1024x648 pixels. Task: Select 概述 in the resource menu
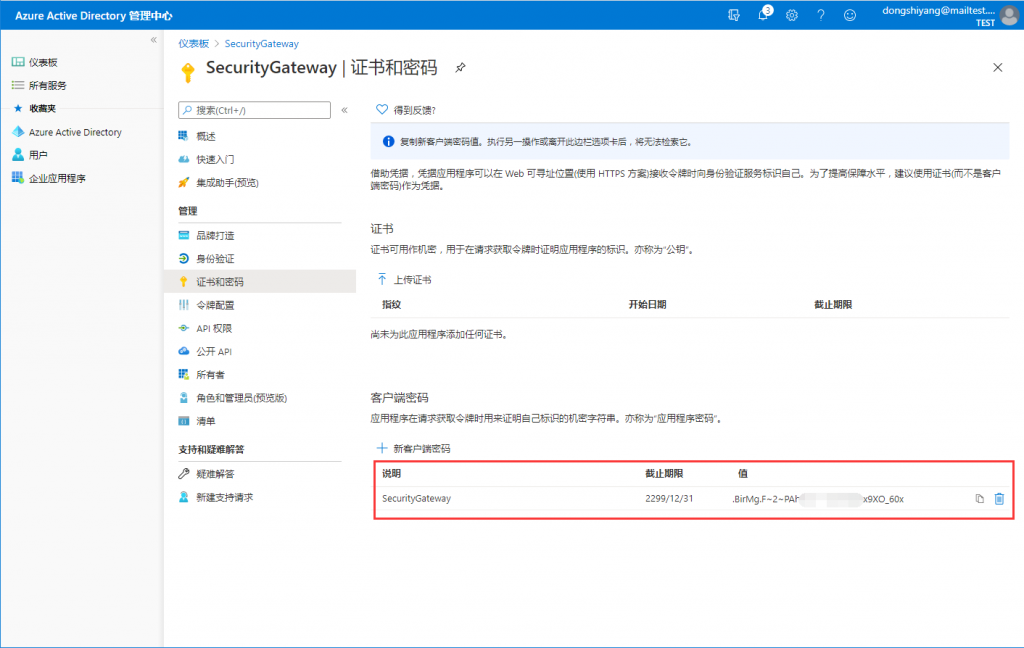pyautogui.click(x=206, y=136)
